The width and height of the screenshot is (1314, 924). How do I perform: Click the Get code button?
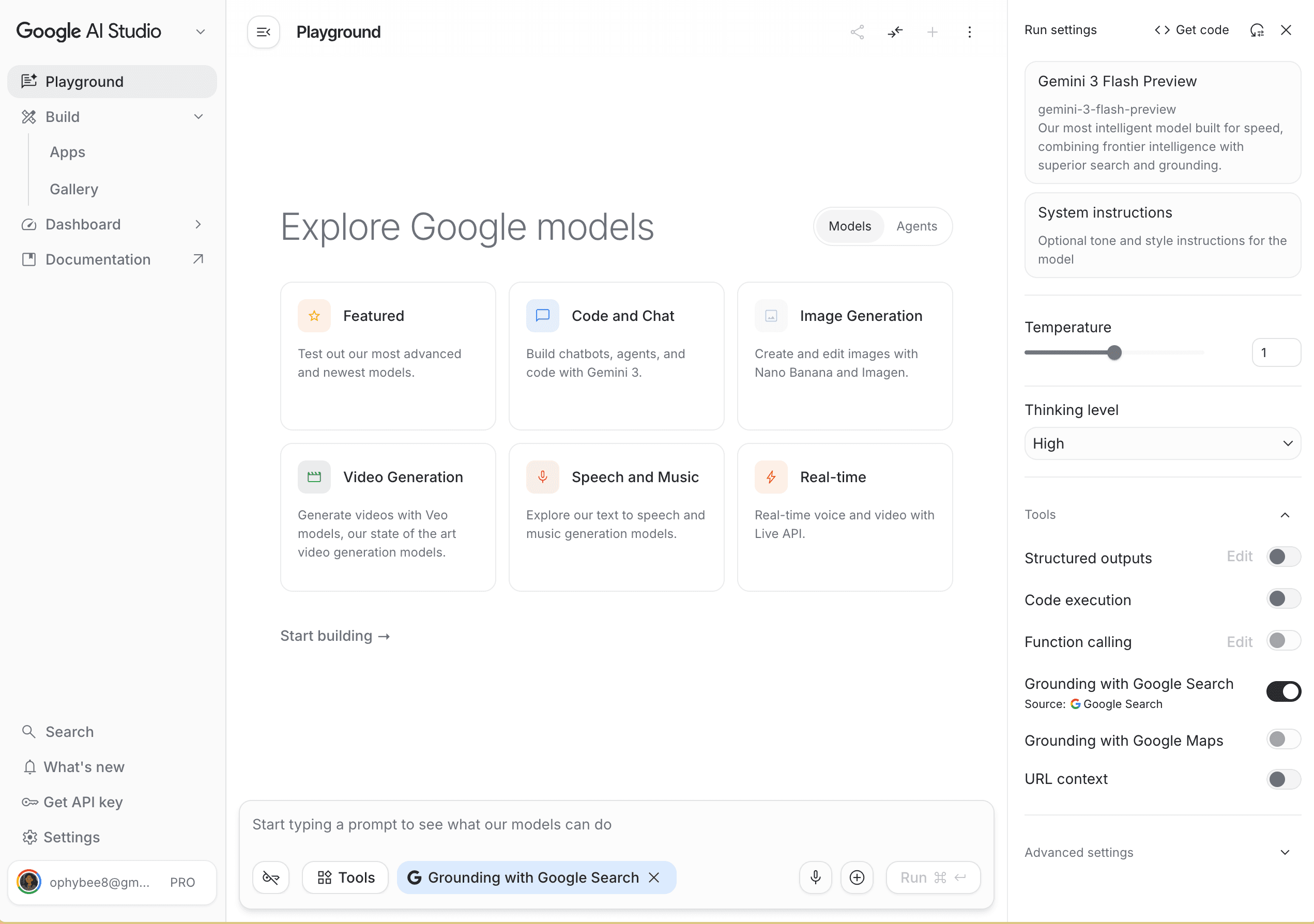[x=1191, y=30]
